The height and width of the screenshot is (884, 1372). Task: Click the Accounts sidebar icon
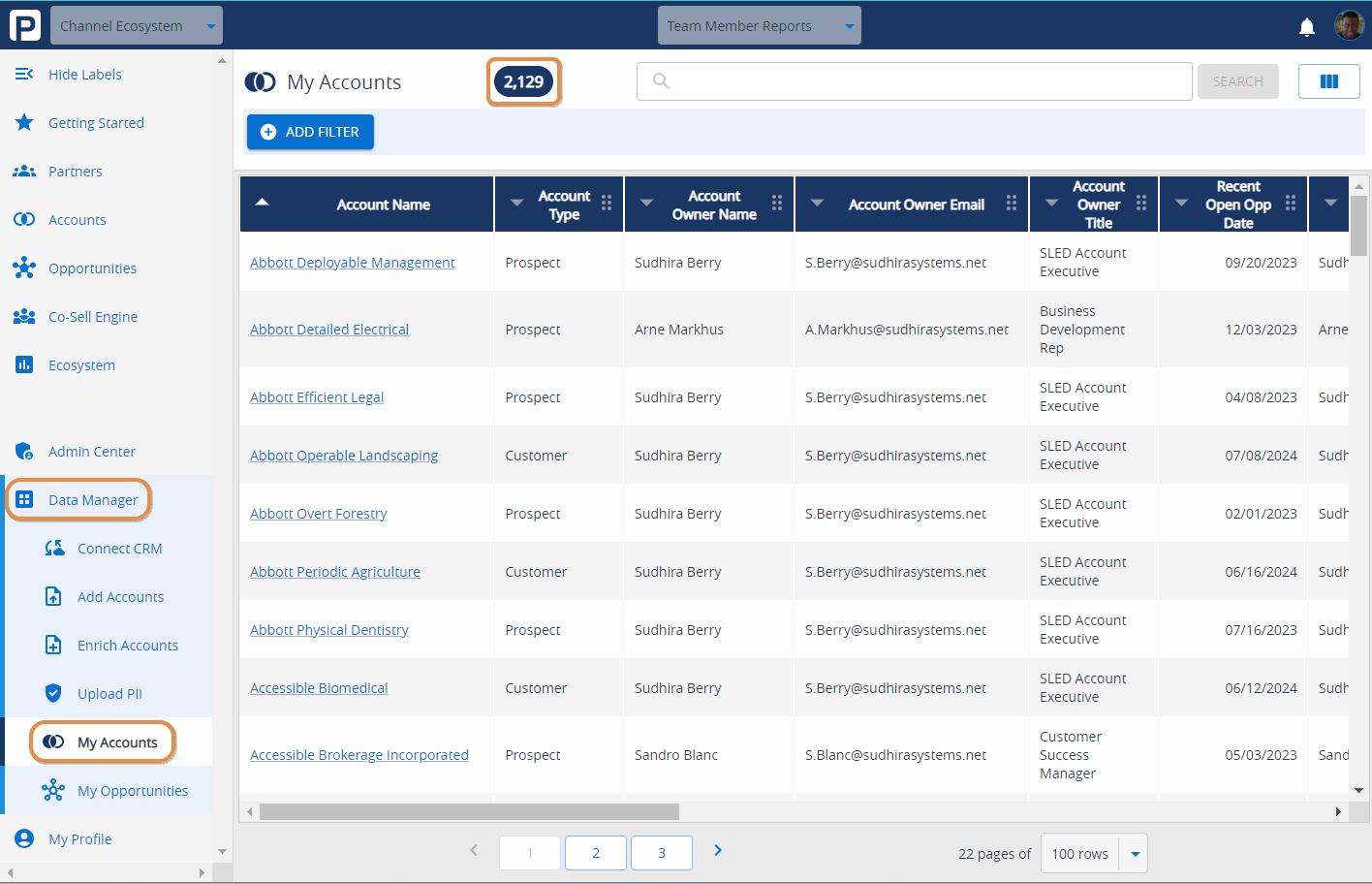click(x=24, y=219)
